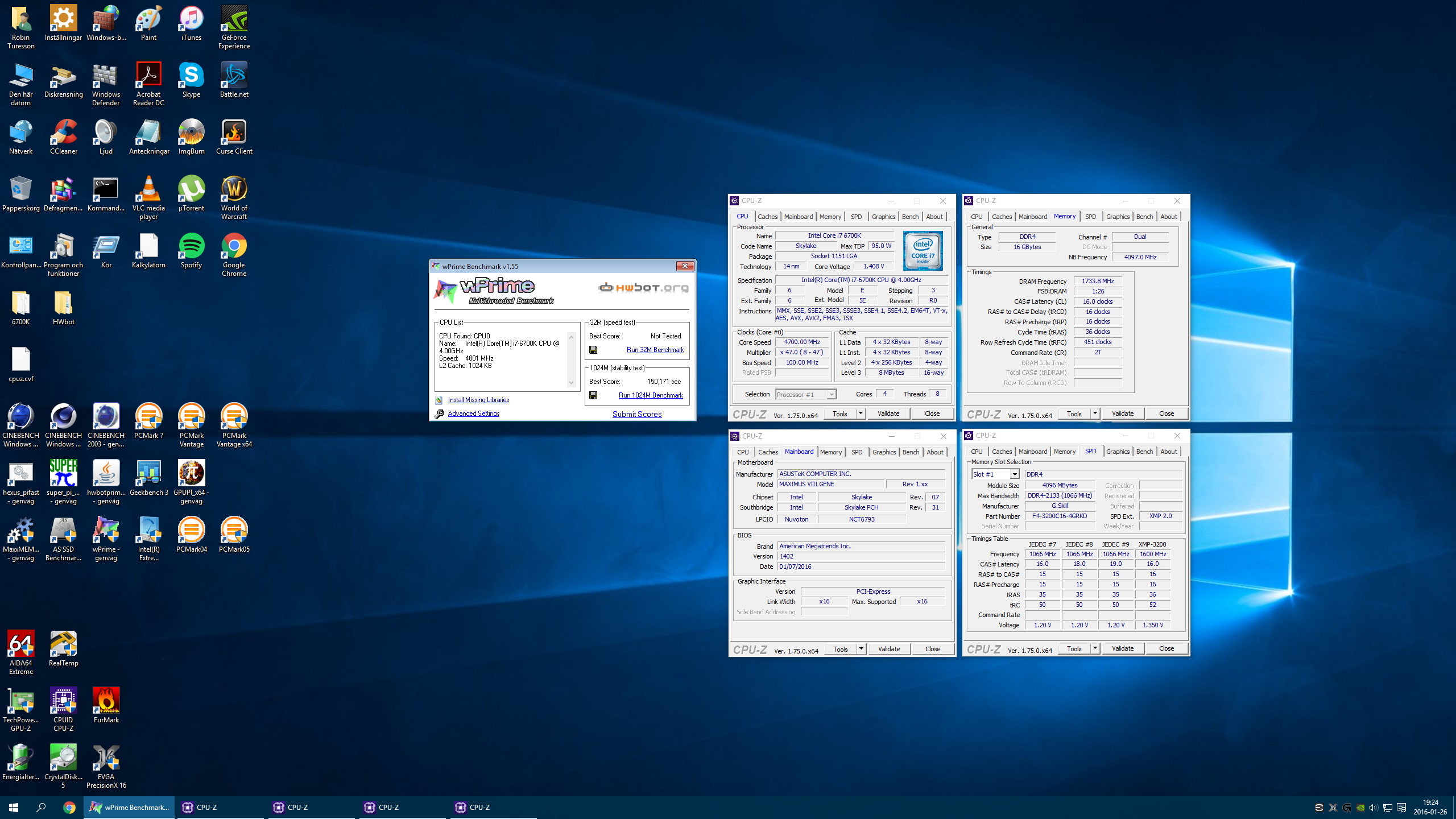Screen dimensions: 1456x819
Task: Launch CCleaner from the desktop
Action: pyautogui.click(x=63, y=136)
